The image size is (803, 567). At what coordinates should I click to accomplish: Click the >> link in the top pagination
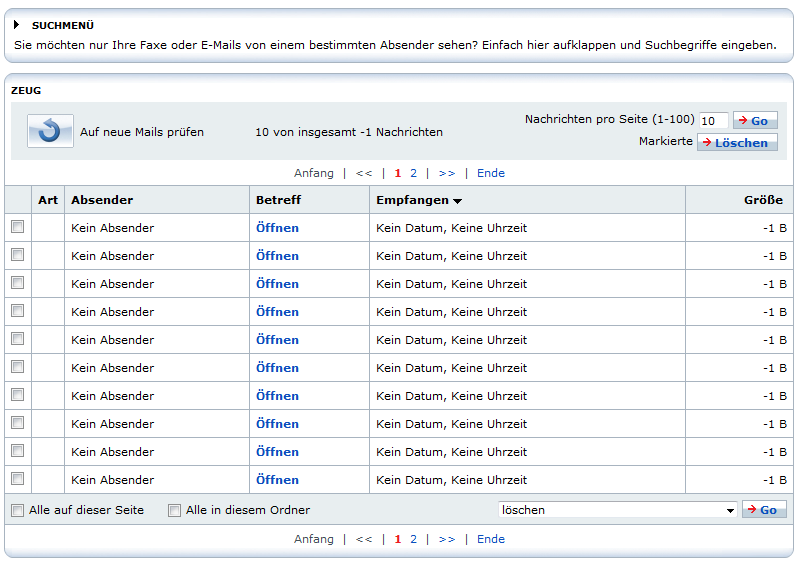[x=447, y=173]
